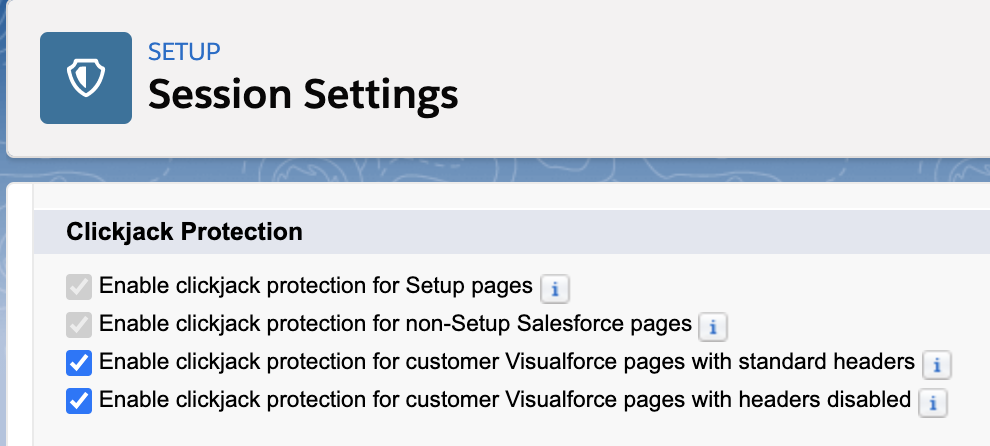Click the Visualforce pages with standard headers label

(507, 361)
